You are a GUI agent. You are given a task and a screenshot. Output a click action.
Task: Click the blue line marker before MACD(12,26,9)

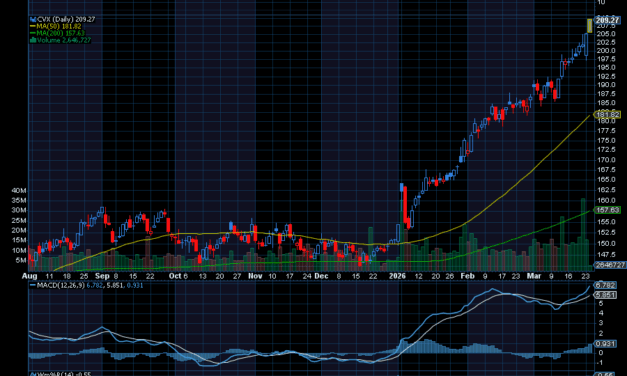click(x=33, y=285)
